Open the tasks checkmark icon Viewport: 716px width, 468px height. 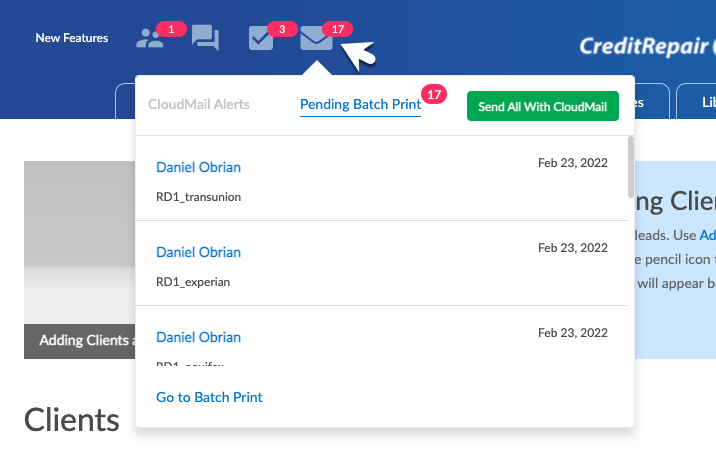click(x=260, y=38)
